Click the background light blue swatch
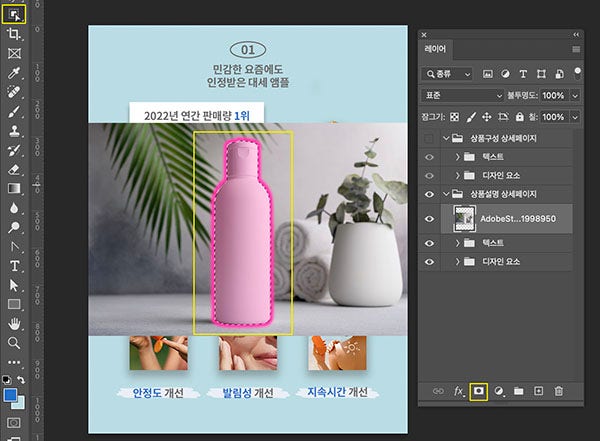Screen dimensions: 600x441 point(20,404)
